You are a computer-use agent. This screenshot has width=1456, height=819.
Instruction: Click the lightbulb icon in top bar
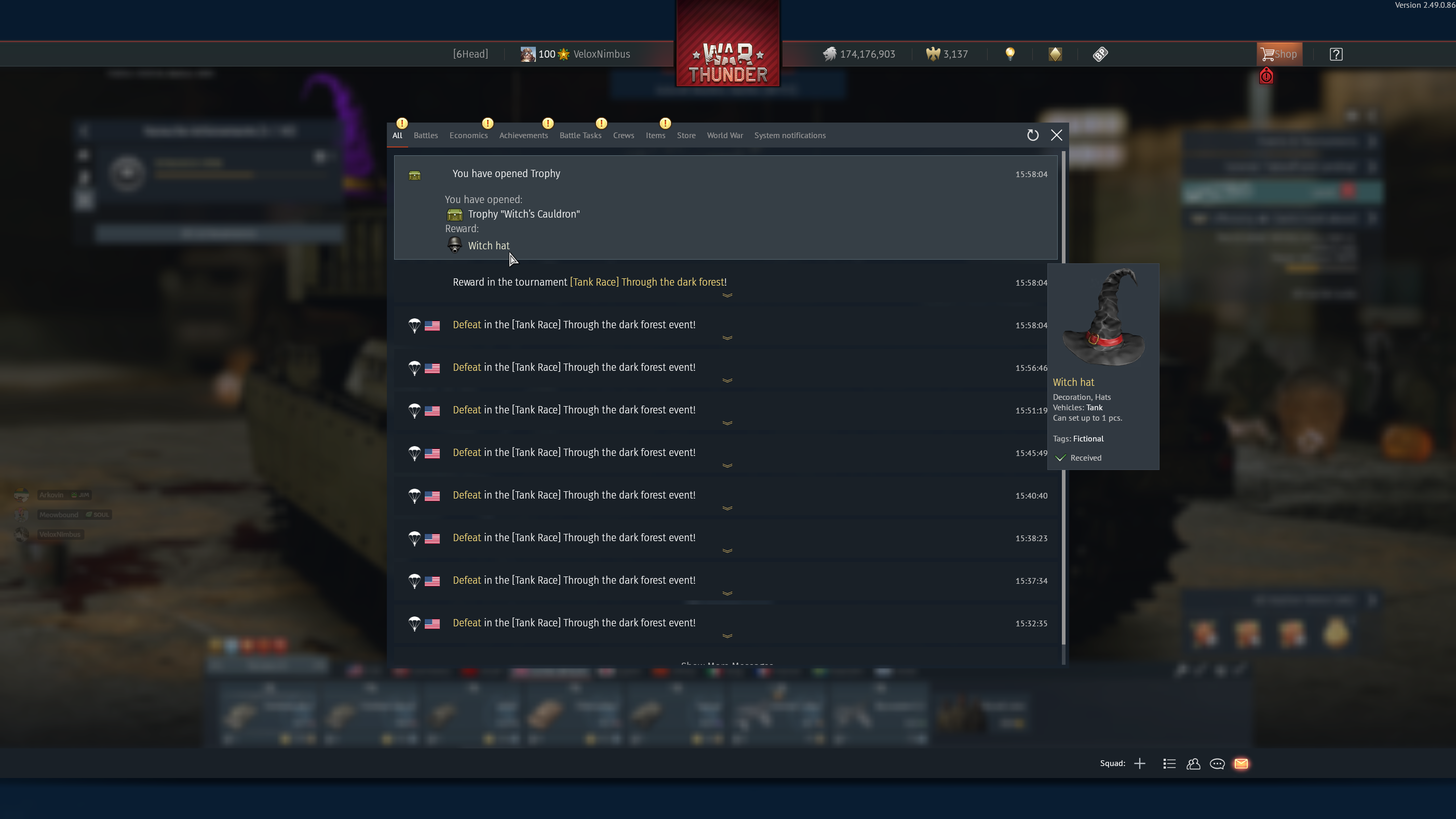(x=1010, y=54)
